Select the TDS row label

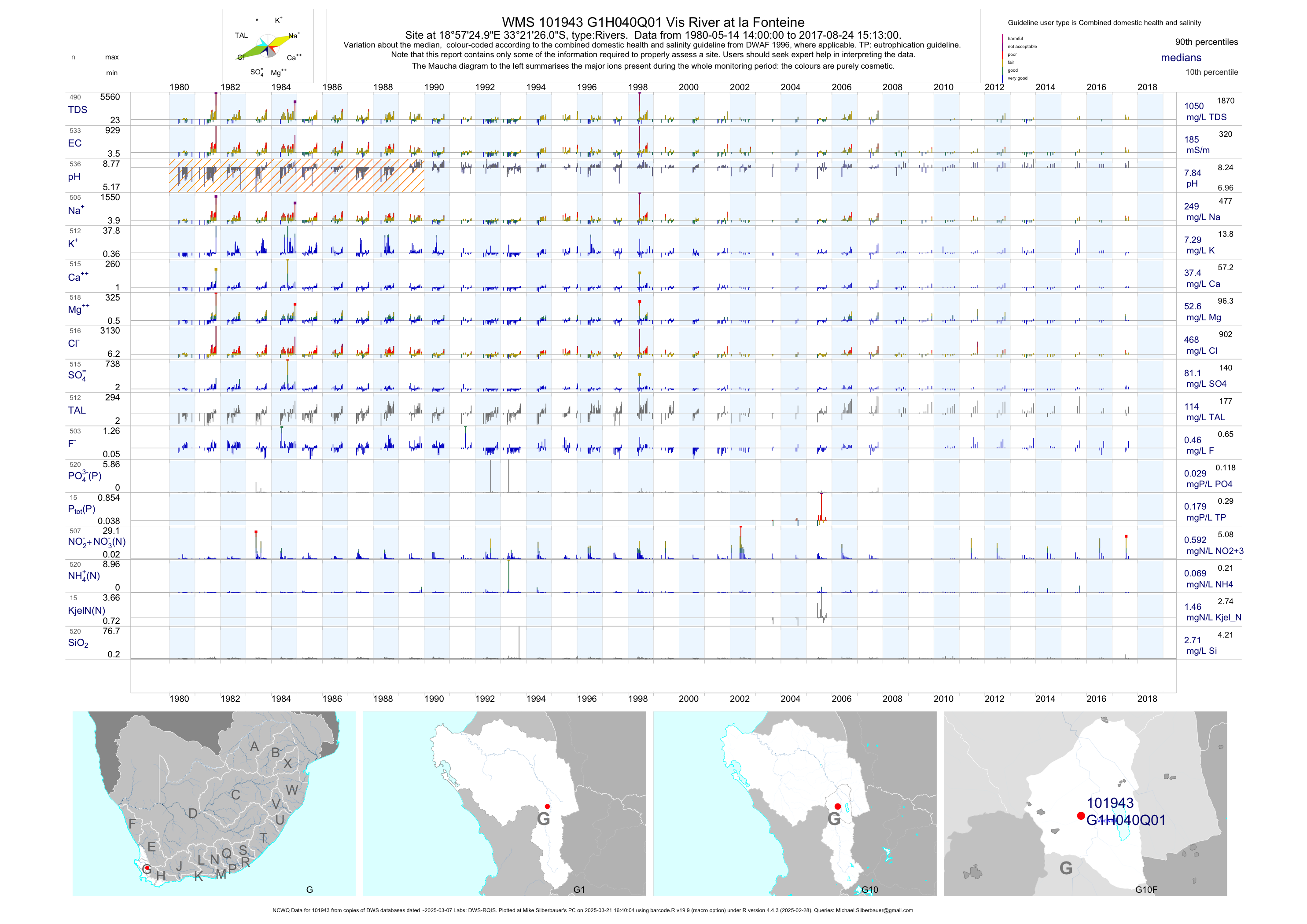pyautogui.click(x=77, y=110)
